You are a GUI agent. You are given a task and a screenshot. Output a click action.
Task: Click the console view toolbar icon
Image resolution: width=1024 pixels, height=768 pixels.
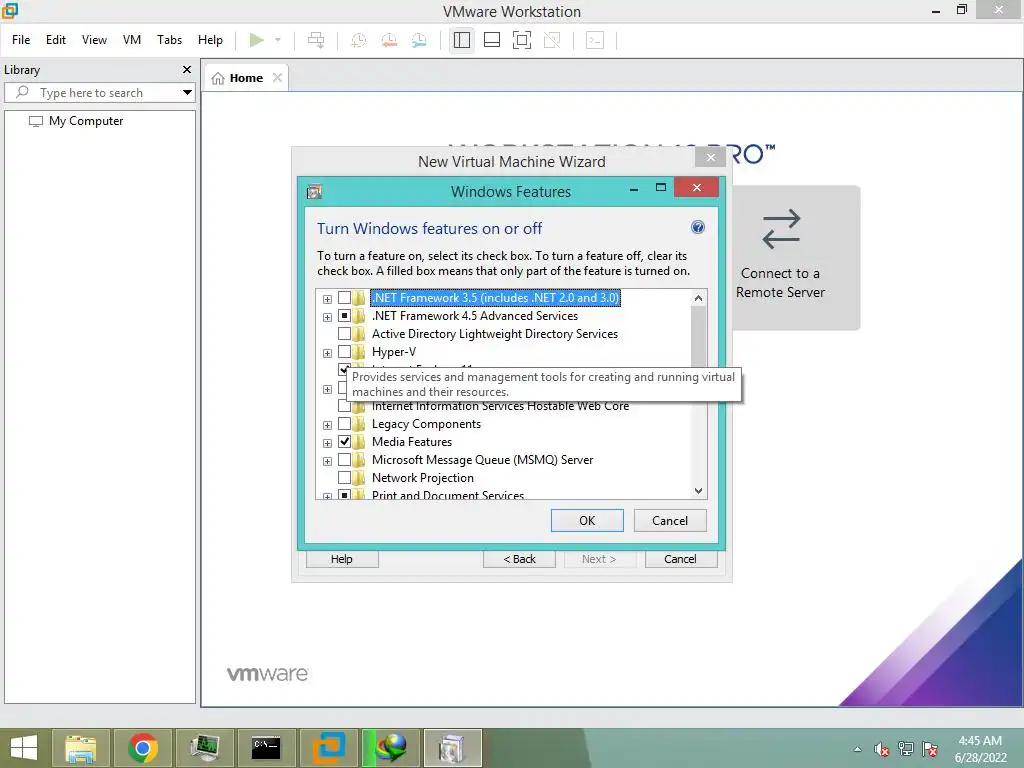coord(595,40)
